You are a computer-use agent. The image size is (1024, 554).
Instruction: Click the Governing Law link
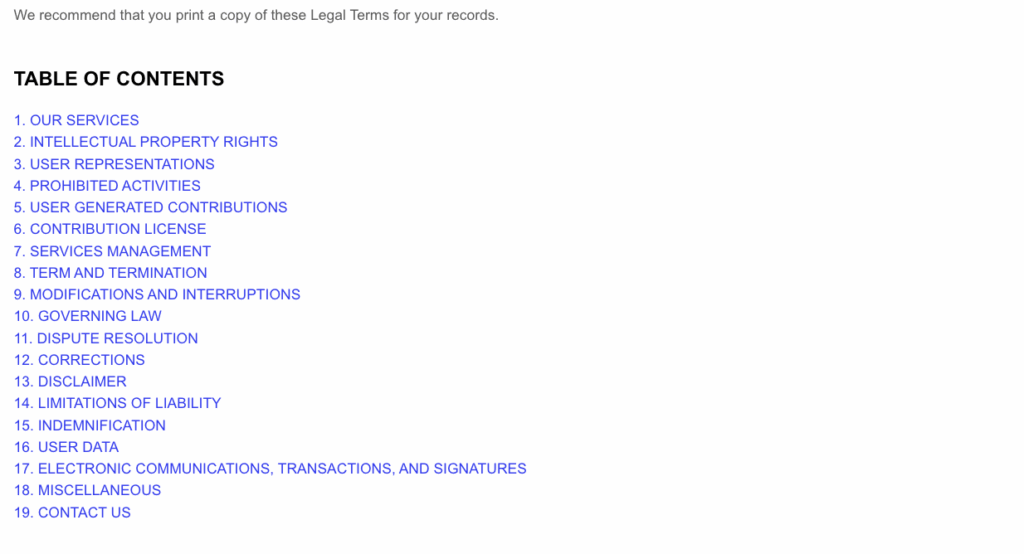88,316
